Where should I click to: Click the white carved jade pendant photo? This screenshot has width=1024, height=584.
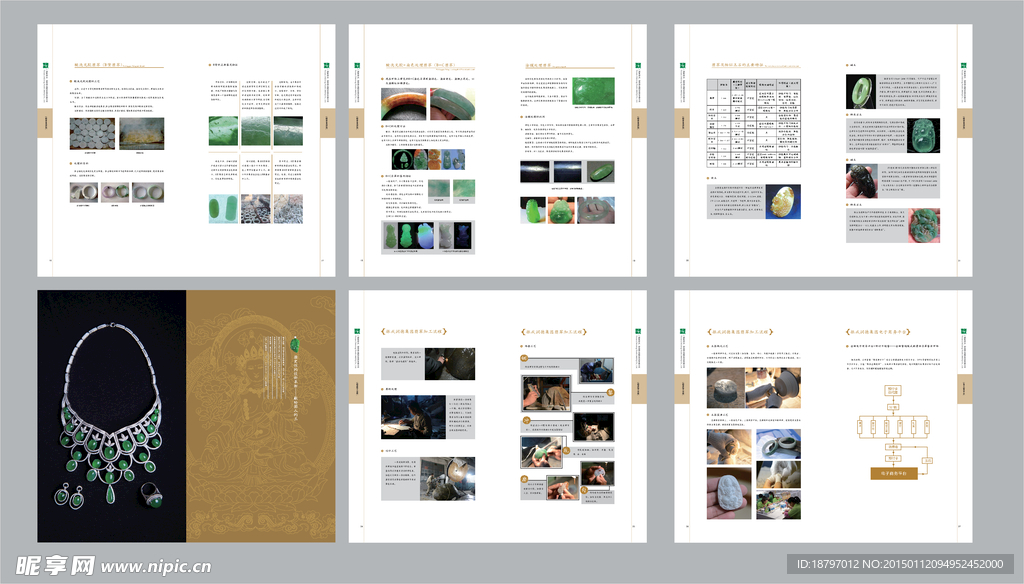click(x=727, y=495)
